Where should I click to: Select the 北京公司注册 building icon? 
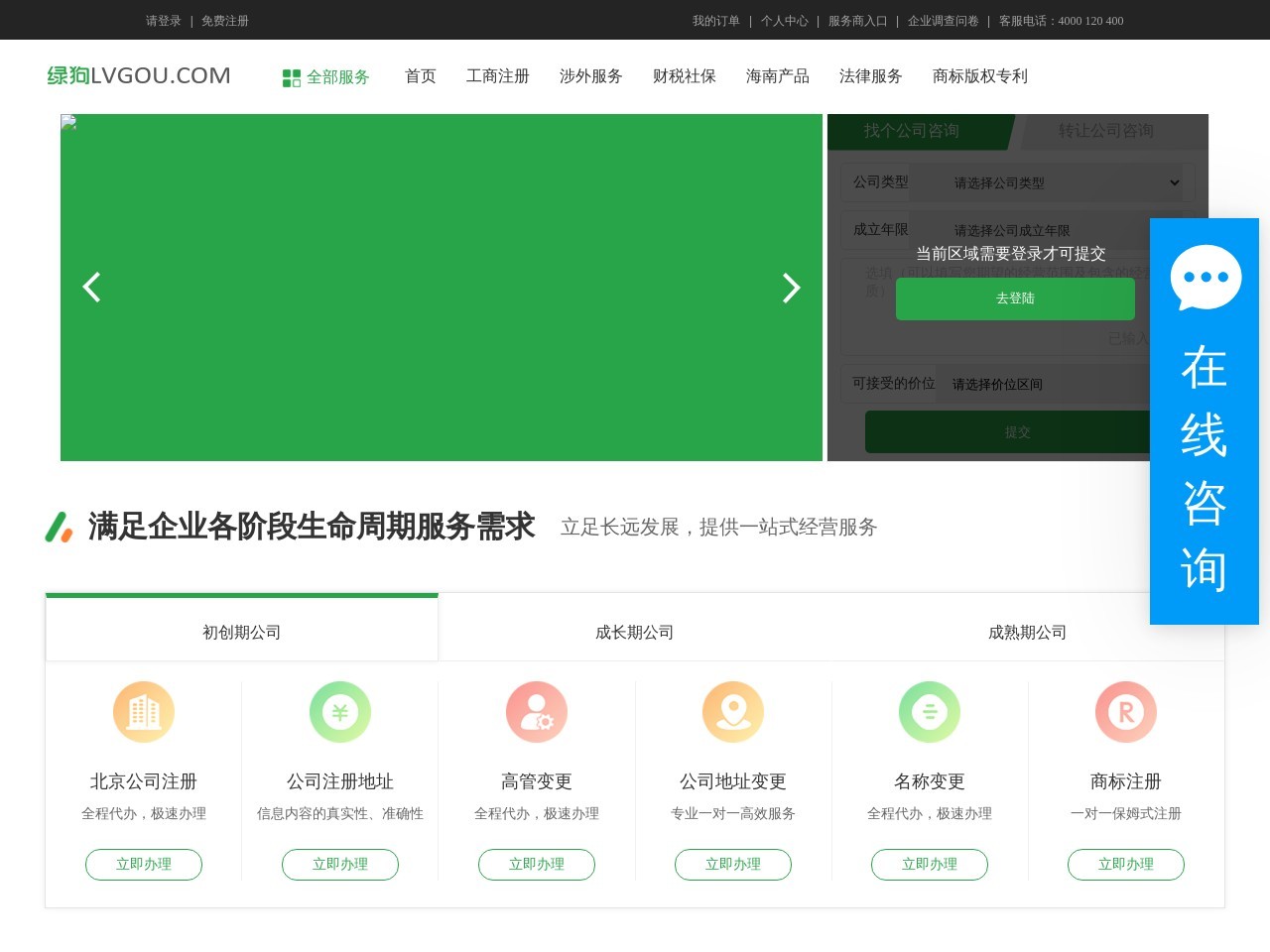(x=144, y=711)
